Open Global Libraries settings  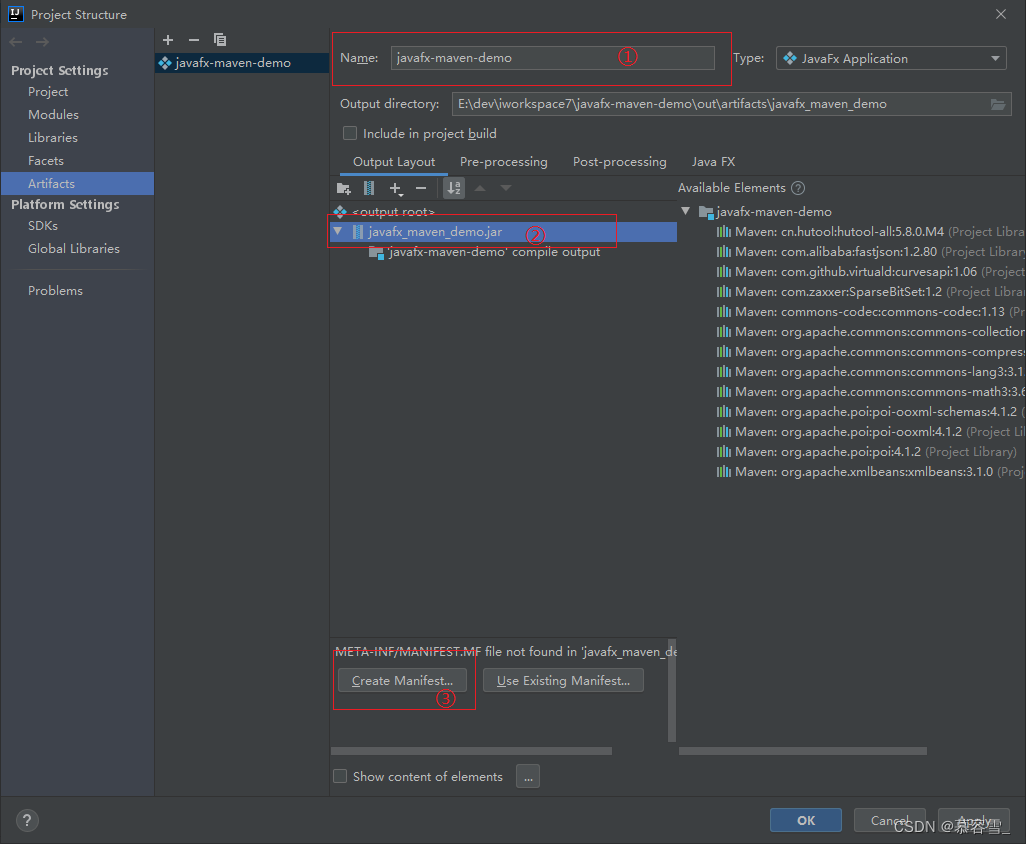pos(73,249)
